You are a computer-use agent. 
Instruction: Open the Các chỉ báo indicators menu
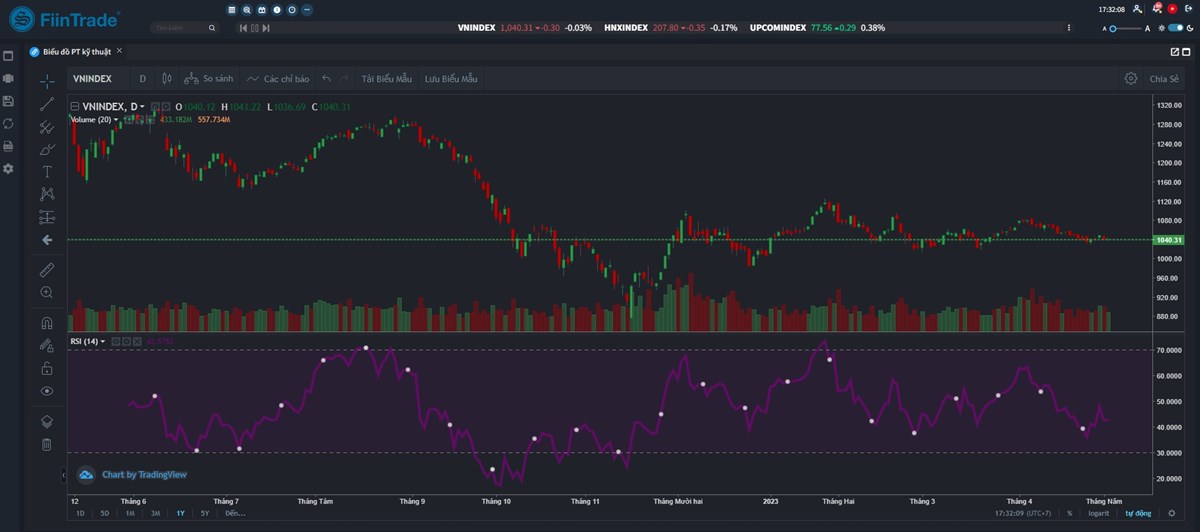point(278,78)
